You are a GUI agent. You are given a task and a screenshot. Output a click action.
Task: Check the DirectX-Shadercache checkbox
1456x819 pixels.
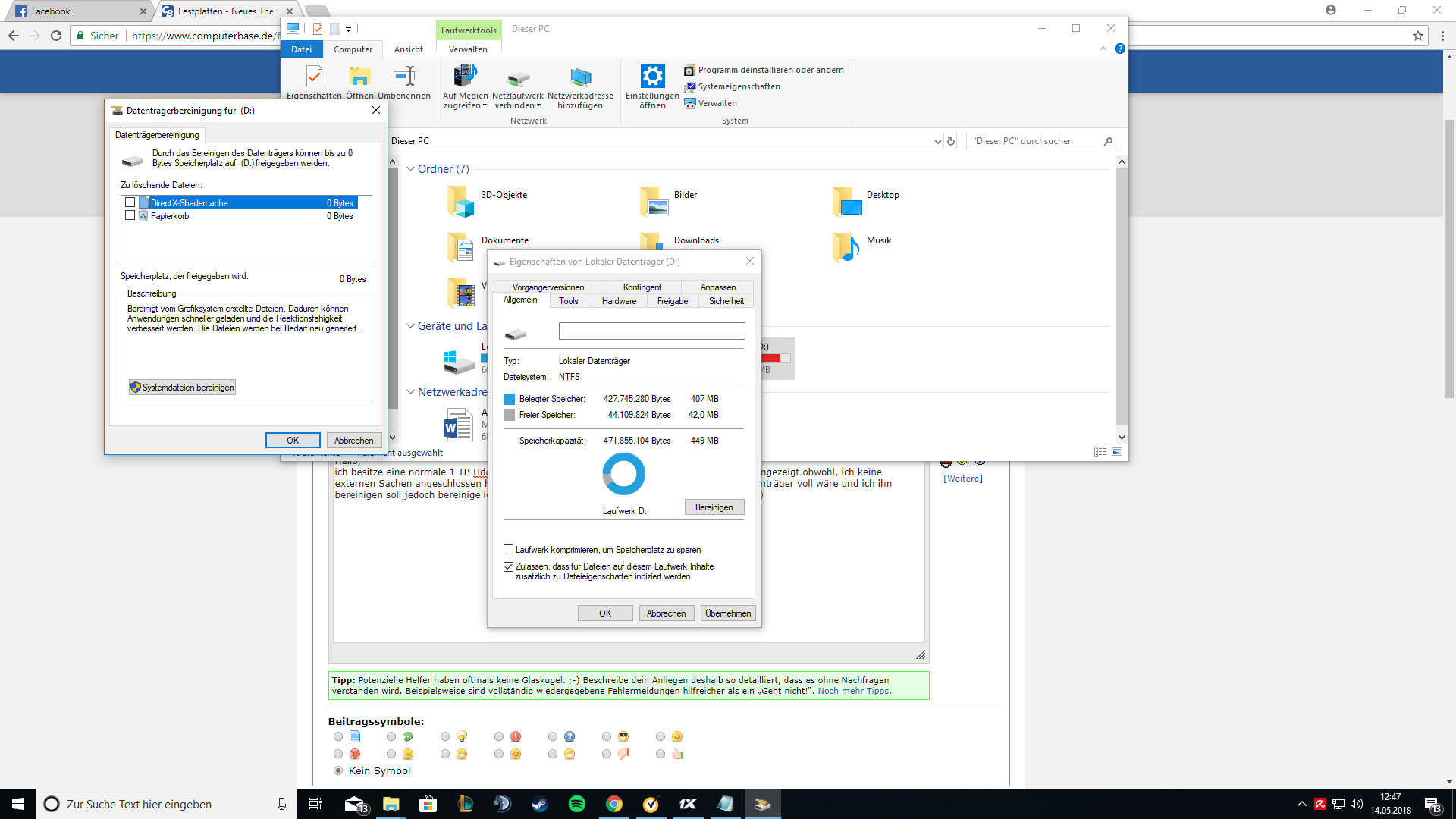tap(130, 202)
